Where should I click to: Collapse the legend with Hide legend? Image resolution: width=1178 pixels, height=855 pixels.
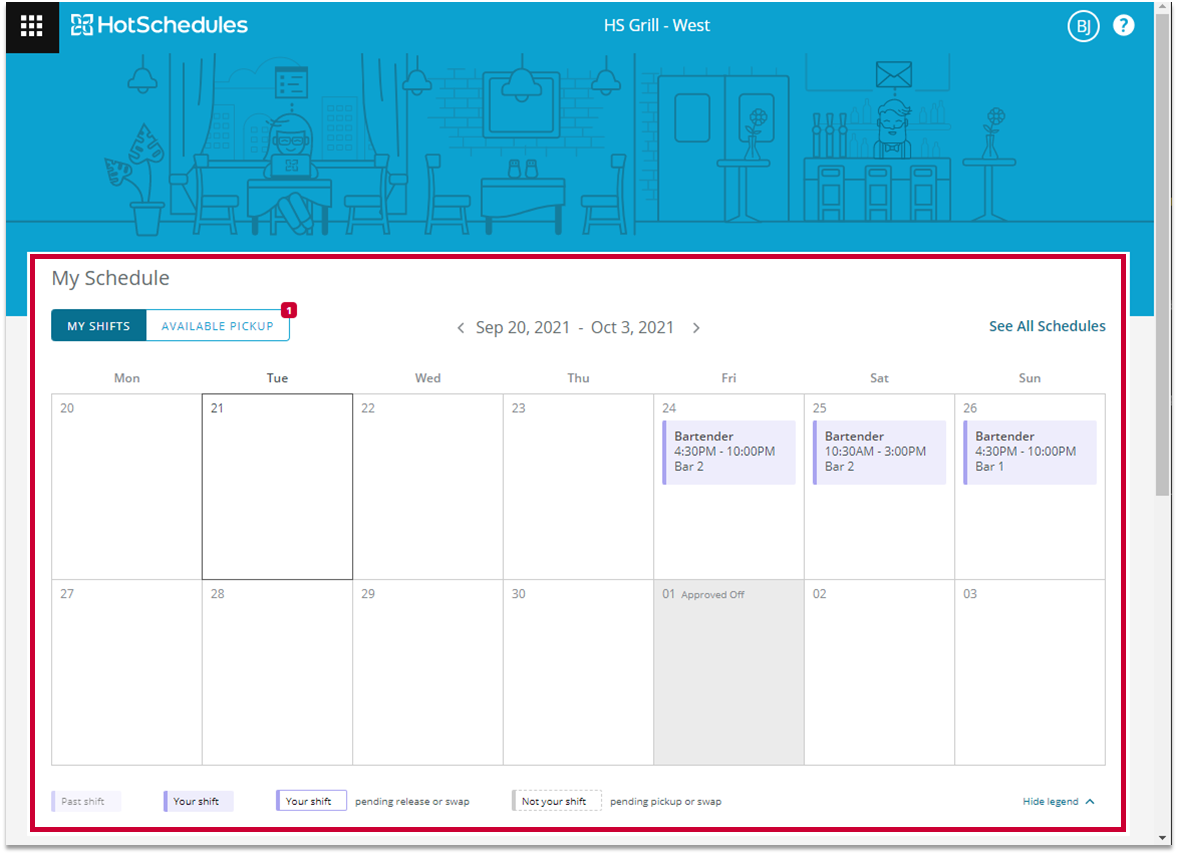click(1058, 802)
